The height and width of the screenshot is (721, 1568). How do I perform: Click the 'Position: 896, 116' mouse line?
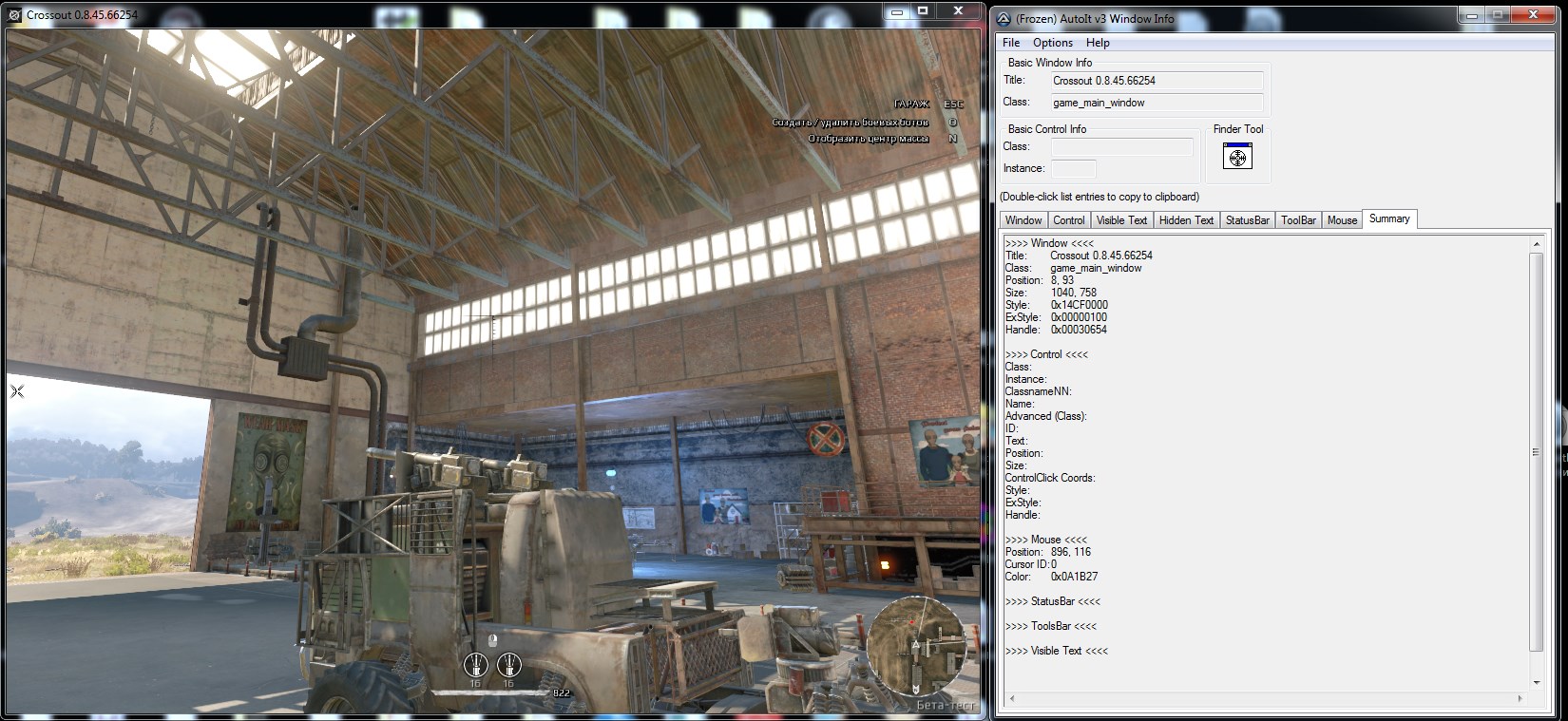pyautogui.click(x=1048, y=552)
